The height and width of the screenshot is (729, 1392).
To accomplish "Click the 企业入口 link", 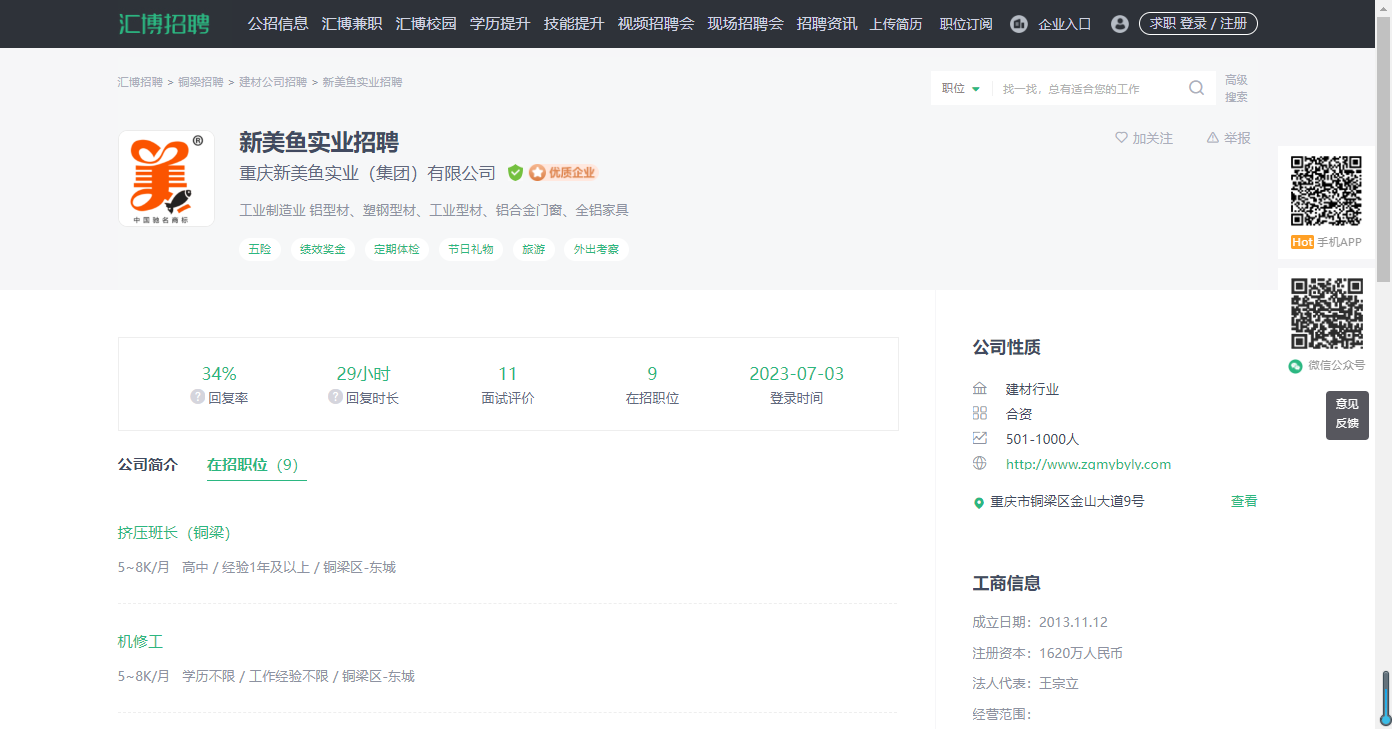I will point(1065,24).
